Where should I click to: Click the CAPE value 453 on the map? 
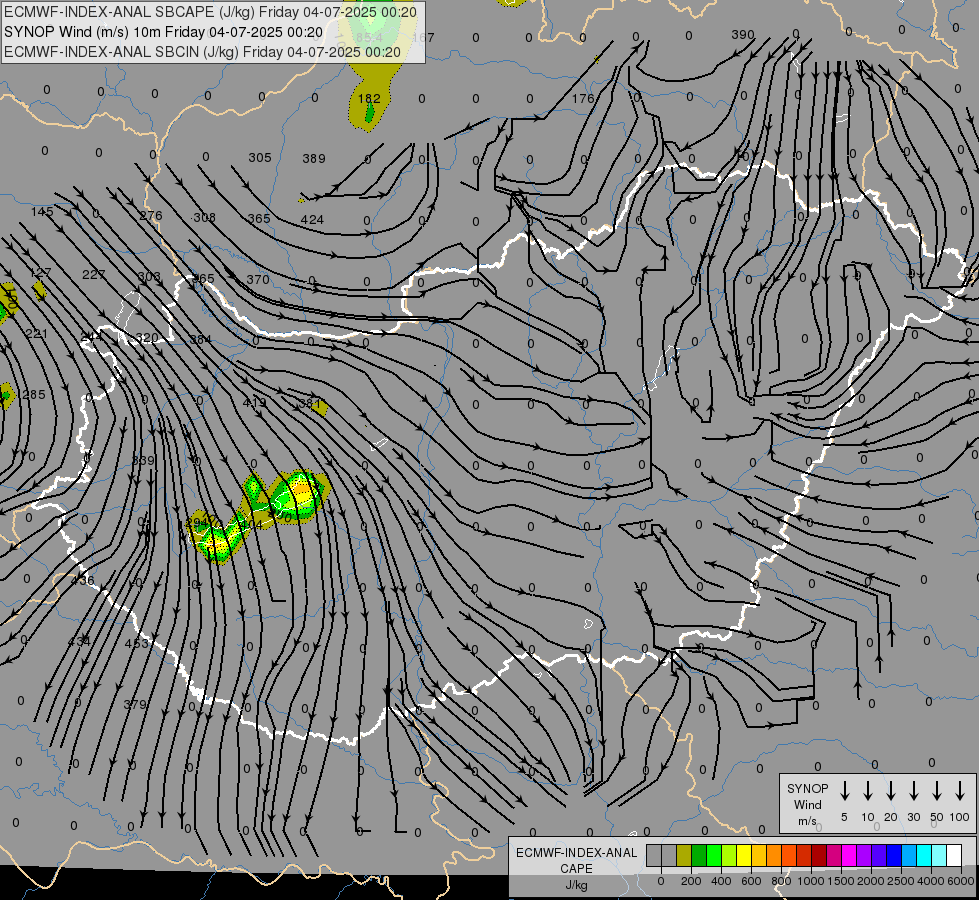[x=137, y=643]
